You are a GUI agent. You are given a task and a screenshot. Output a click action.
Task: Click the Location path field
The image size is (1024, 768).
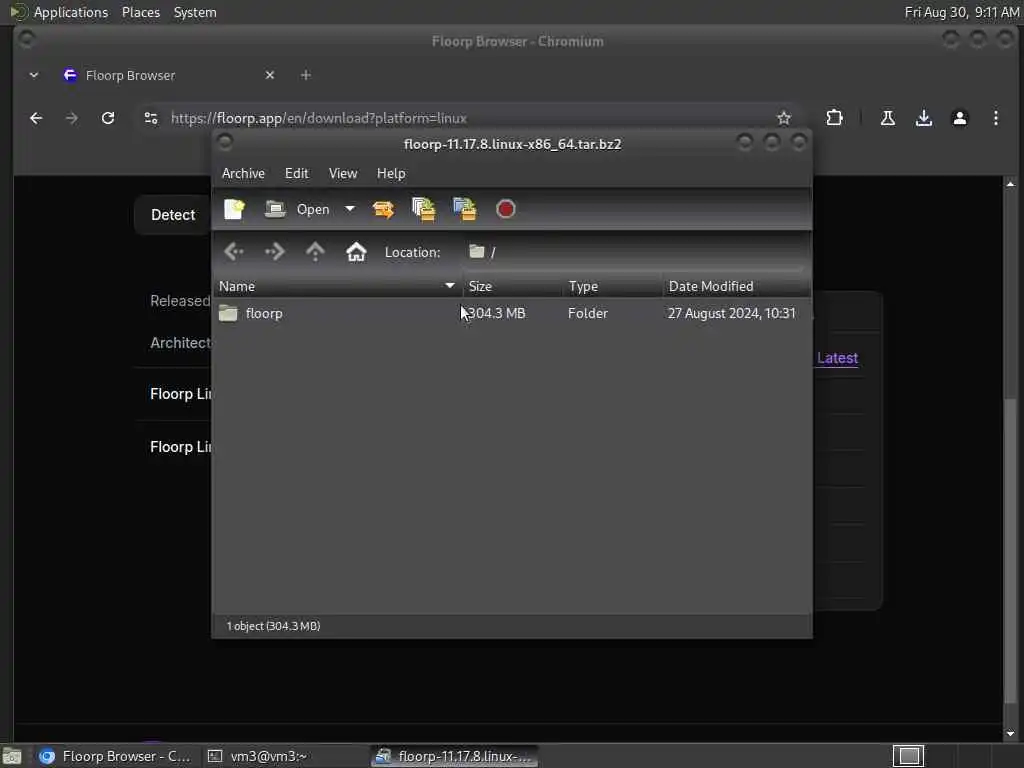coord(635,252)
